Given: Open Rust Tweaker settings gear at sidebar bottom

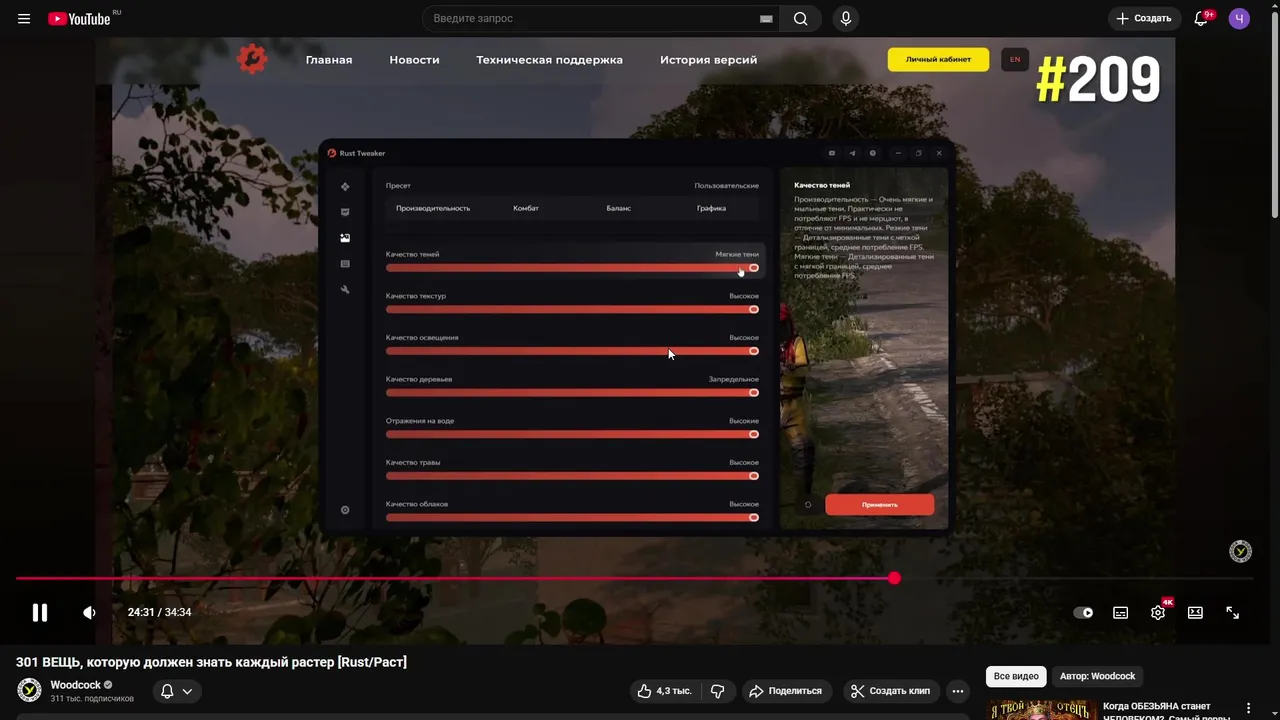Looking at the screenshot, I should (x=345, y=510).
